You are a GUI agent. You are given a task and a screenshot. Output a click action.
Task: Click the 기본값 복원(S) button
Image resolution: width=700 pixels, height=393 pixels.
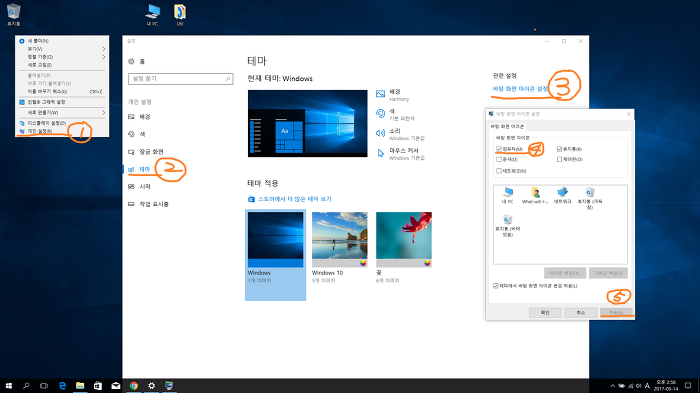point(608,272)
